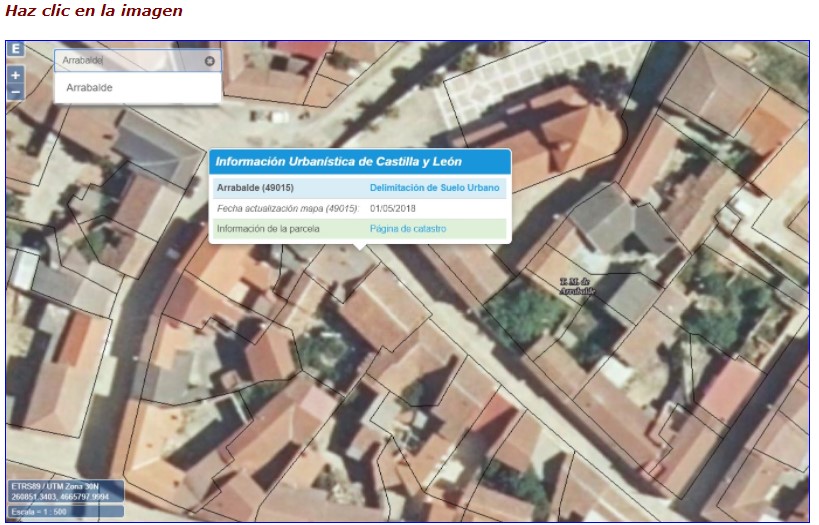The width and height of the screenshot is (819, 525).
Task: Click the E button above zoom controls
Action: click(x=14, y=49)
